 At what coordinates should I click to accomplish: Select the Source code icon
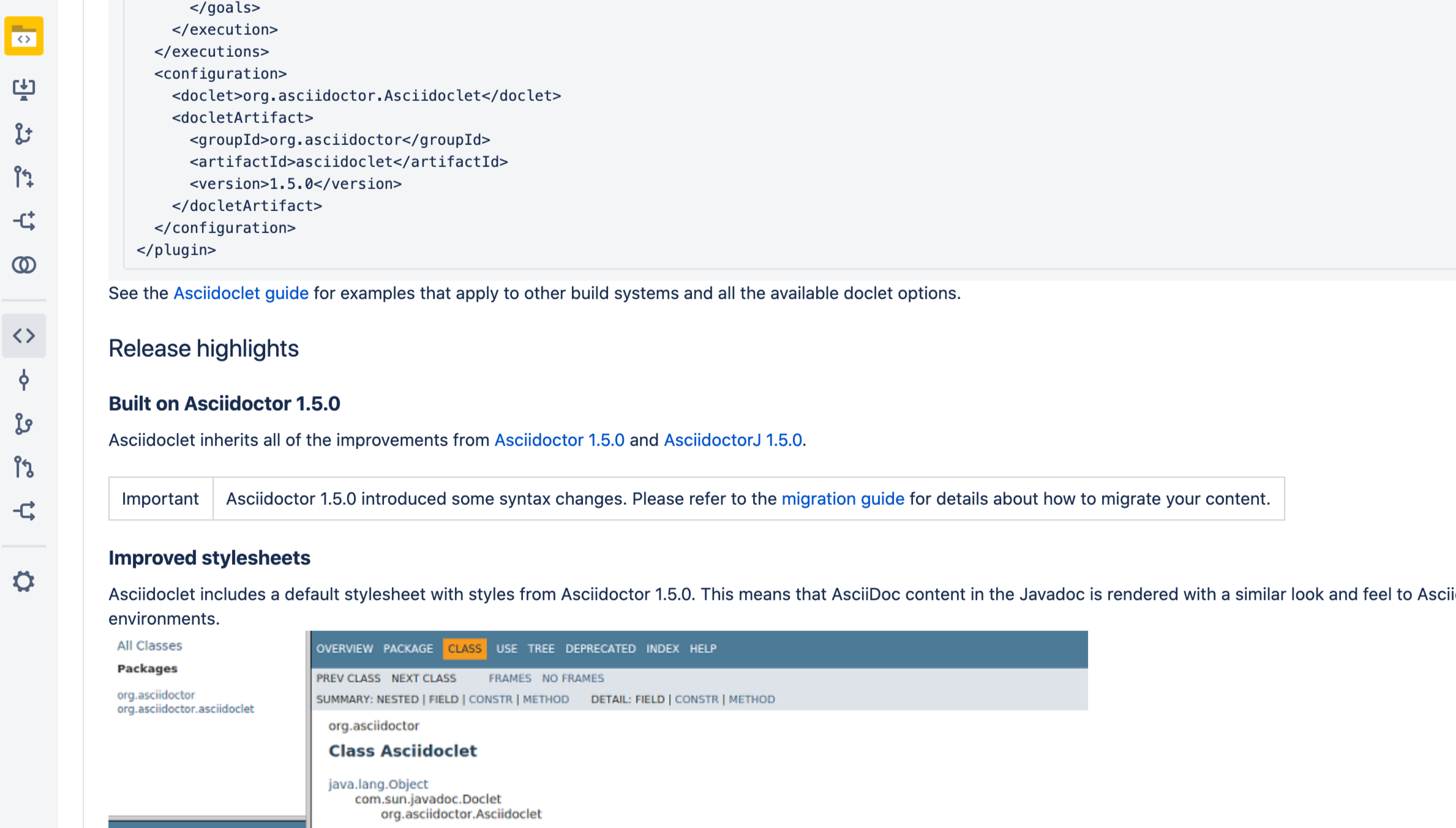click(24, 335)
